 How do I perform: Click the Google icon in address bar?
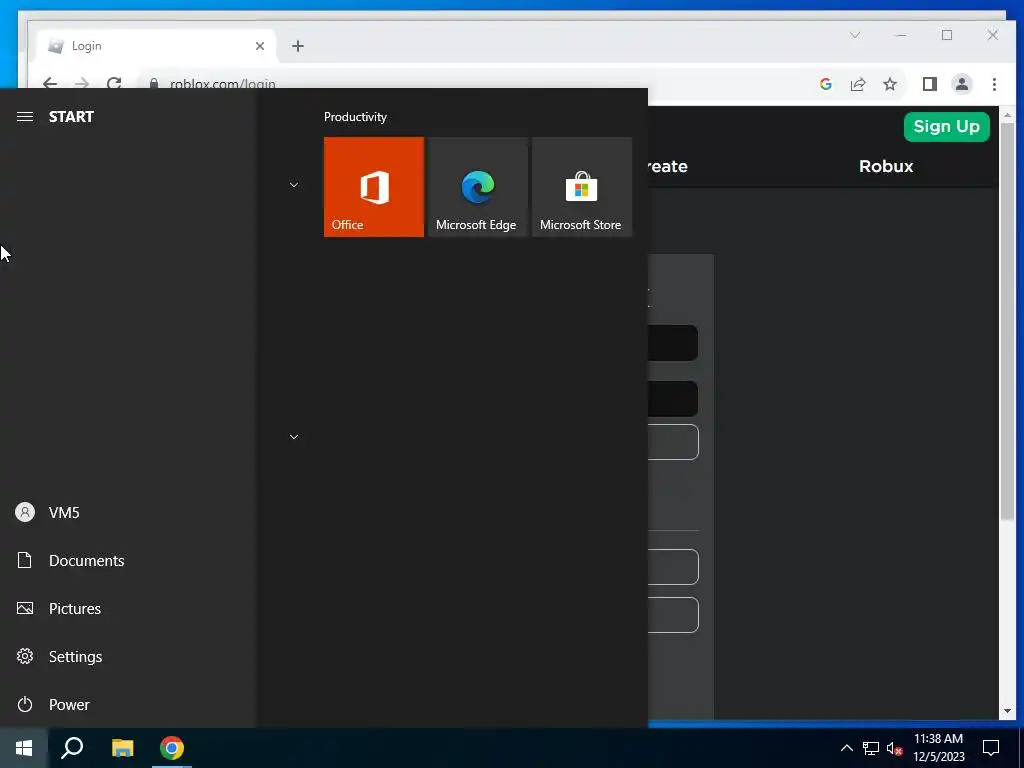(x=825, y=84)
